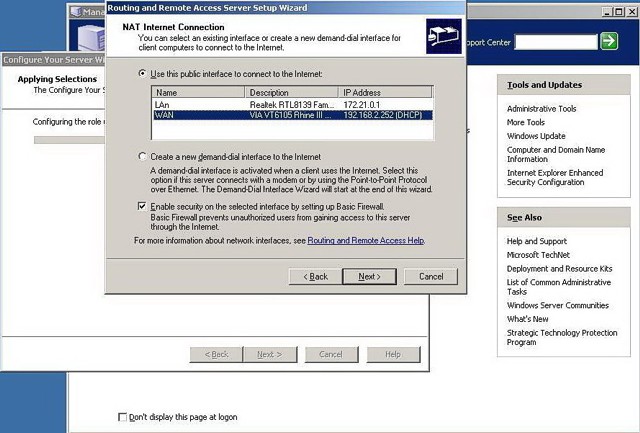Click the configuring role progress bar

coord(69,140)
